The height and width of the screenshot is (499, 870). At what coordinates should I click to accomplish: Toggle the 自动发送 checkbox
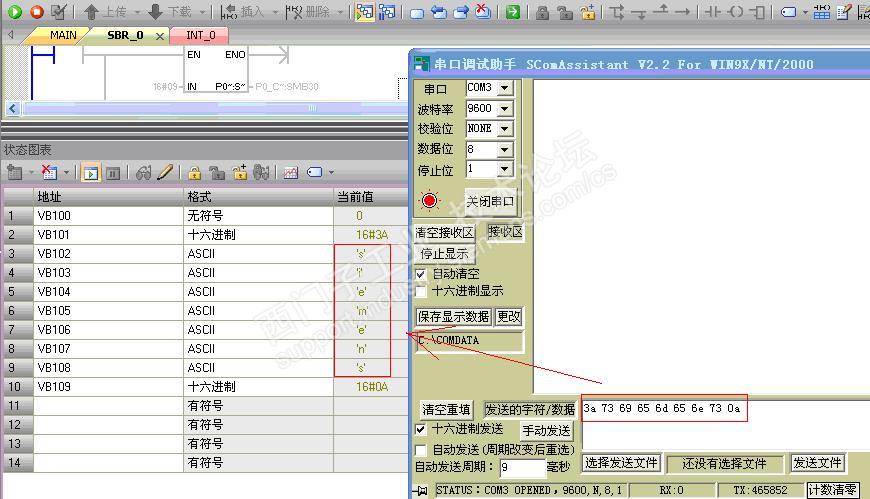421,450
